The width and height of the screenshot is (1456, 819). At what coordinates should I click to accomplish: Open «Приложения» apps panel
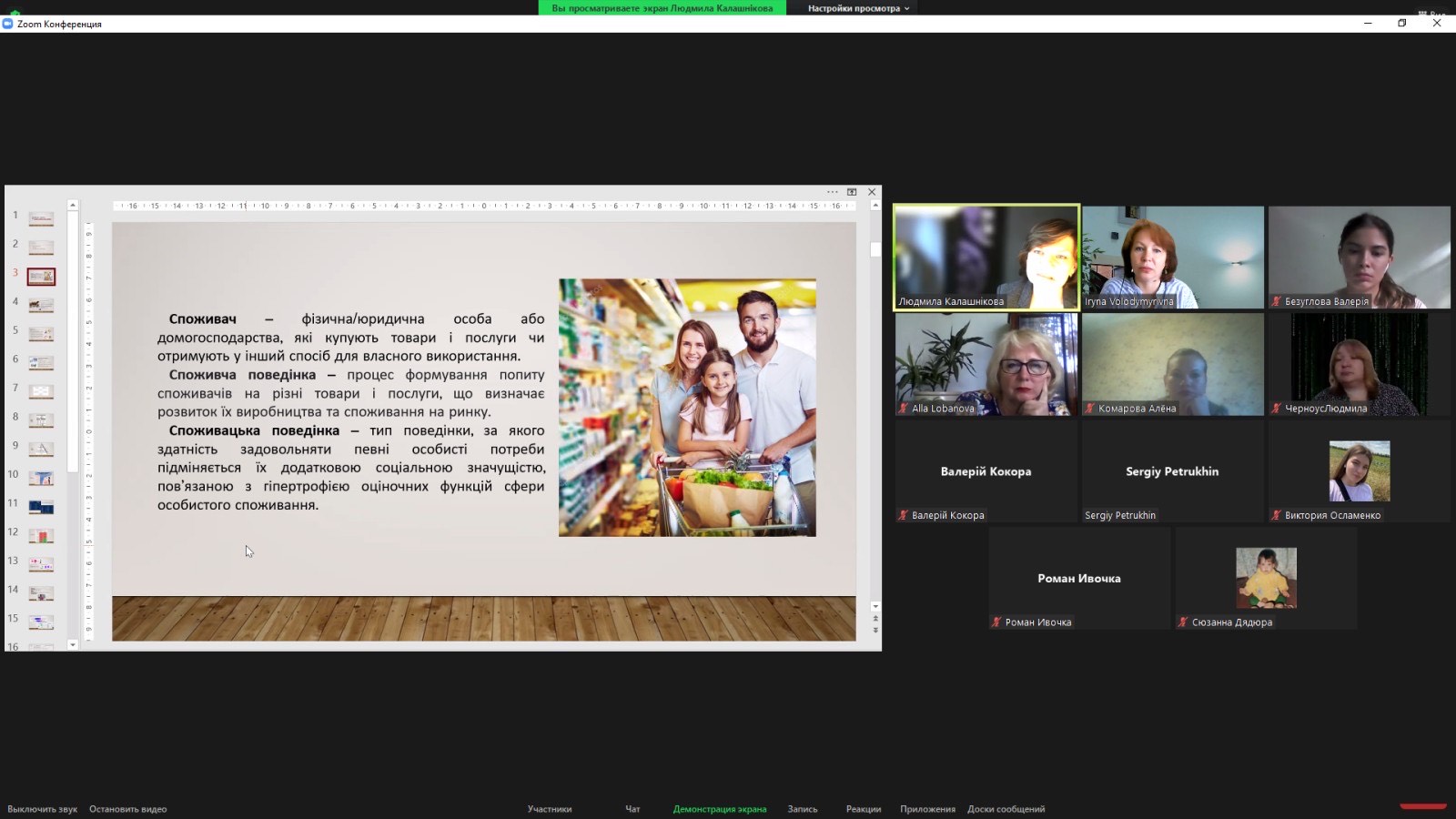[x=927, y=809]
